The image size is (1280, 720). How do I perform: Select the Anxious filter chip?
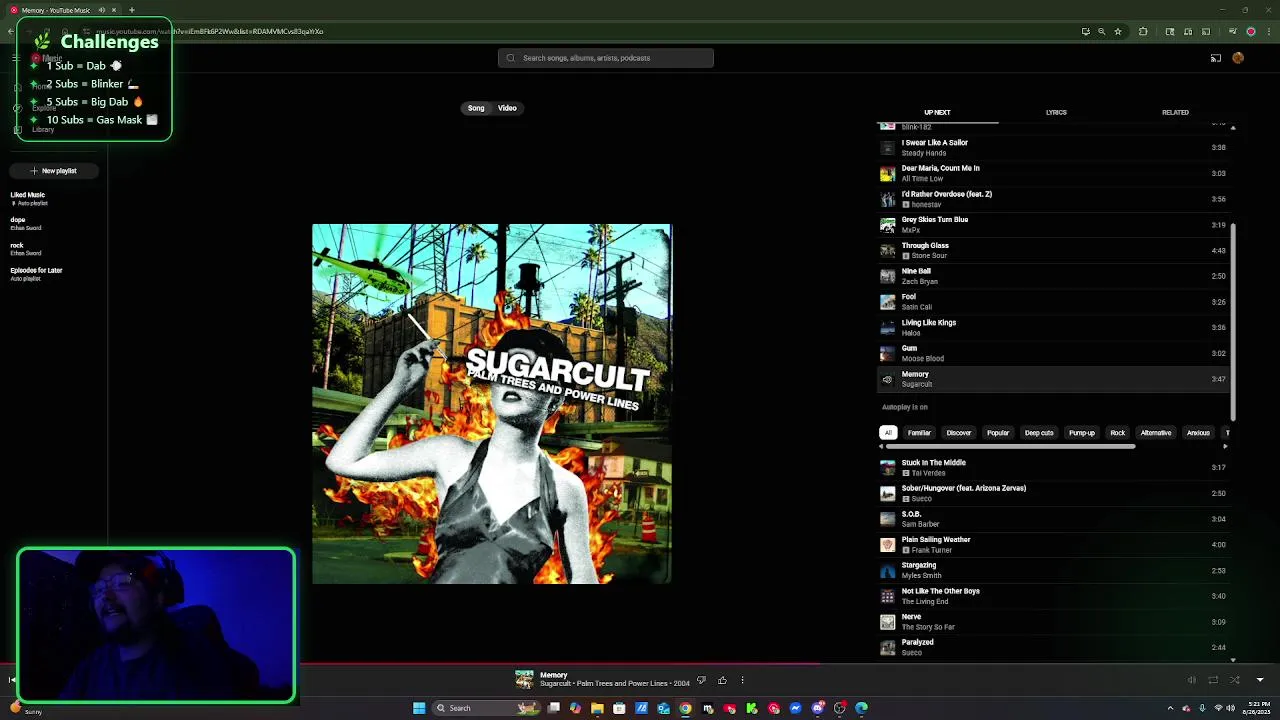(1198, 433)
